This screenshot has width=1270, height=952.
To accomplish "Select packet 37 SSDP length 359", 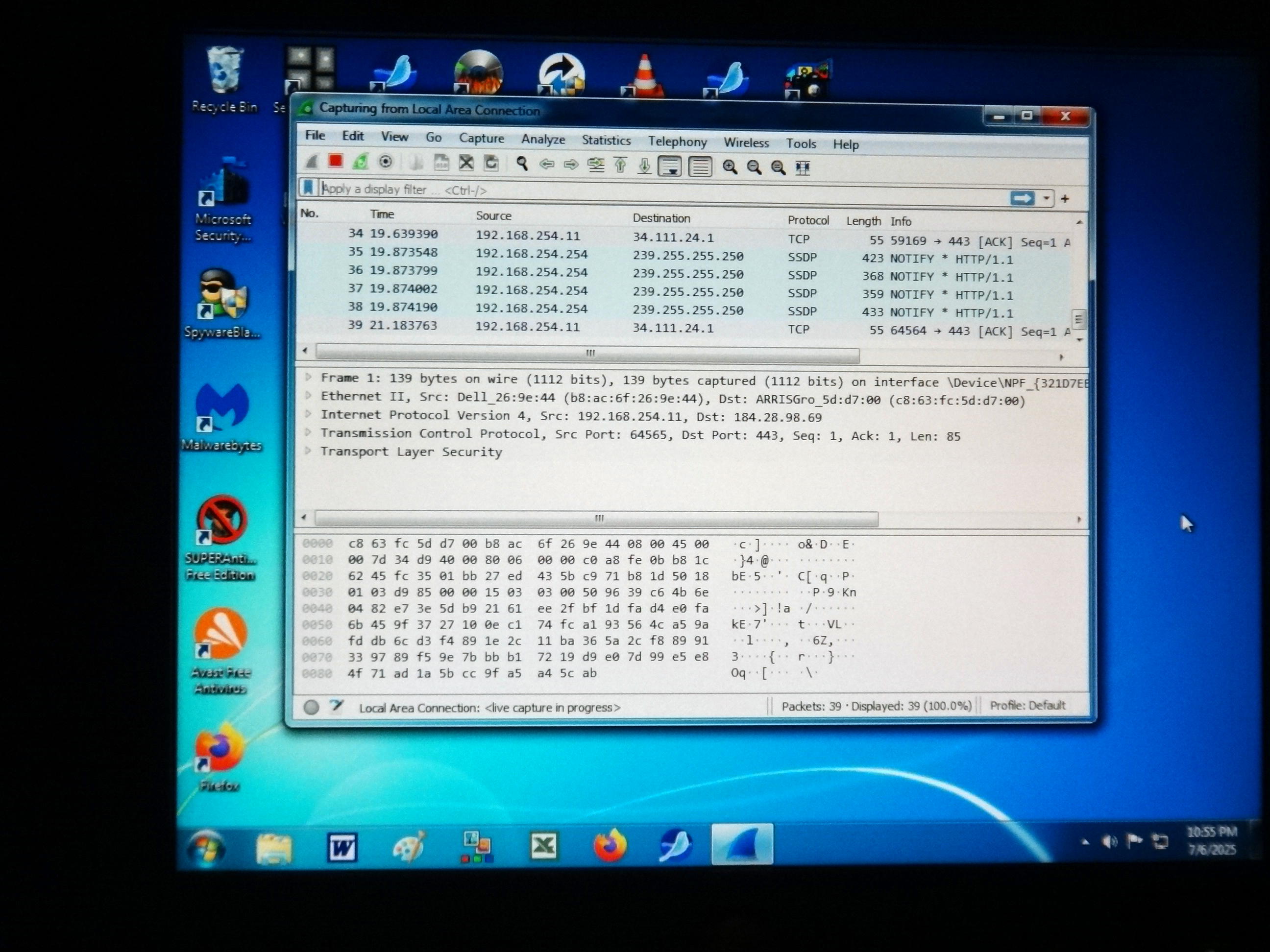I will [683, 291].
